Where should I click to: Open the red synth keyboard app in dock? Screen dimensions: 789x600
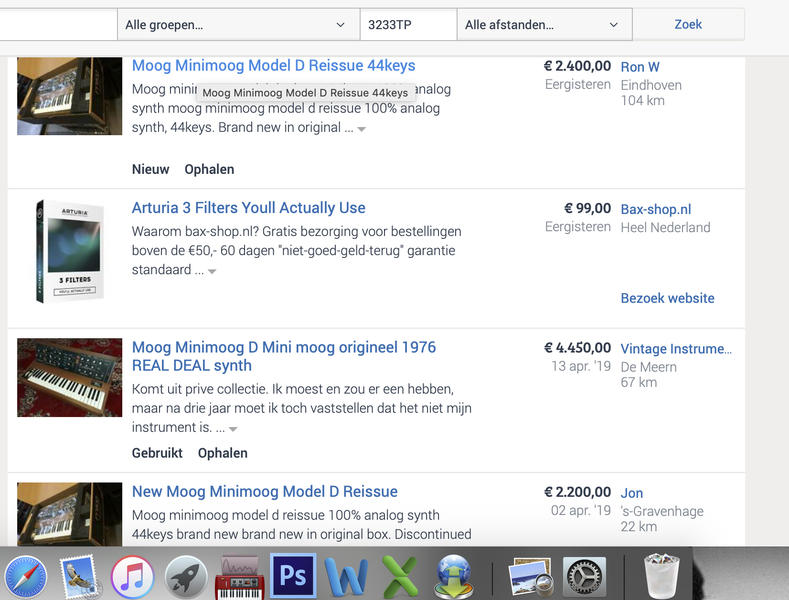240,577
